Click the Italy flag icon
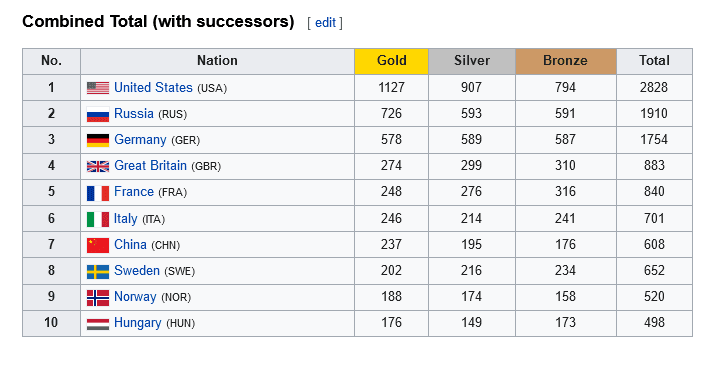The height and width of the screenshot is (366, 715). 98,219
